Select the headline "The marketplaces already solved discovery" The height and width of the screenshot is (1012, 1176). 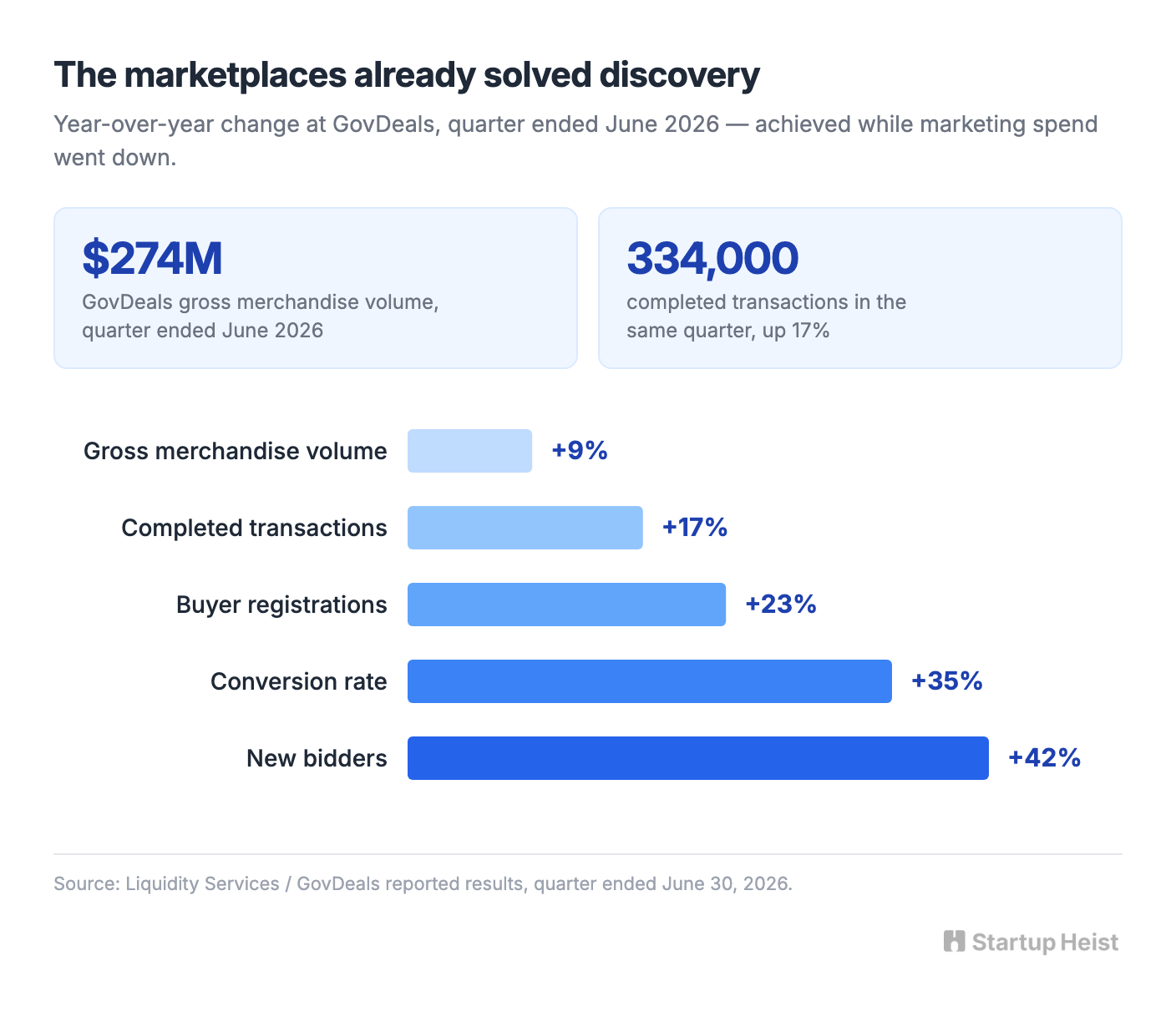pyautogui.click(x=407, y=75)
